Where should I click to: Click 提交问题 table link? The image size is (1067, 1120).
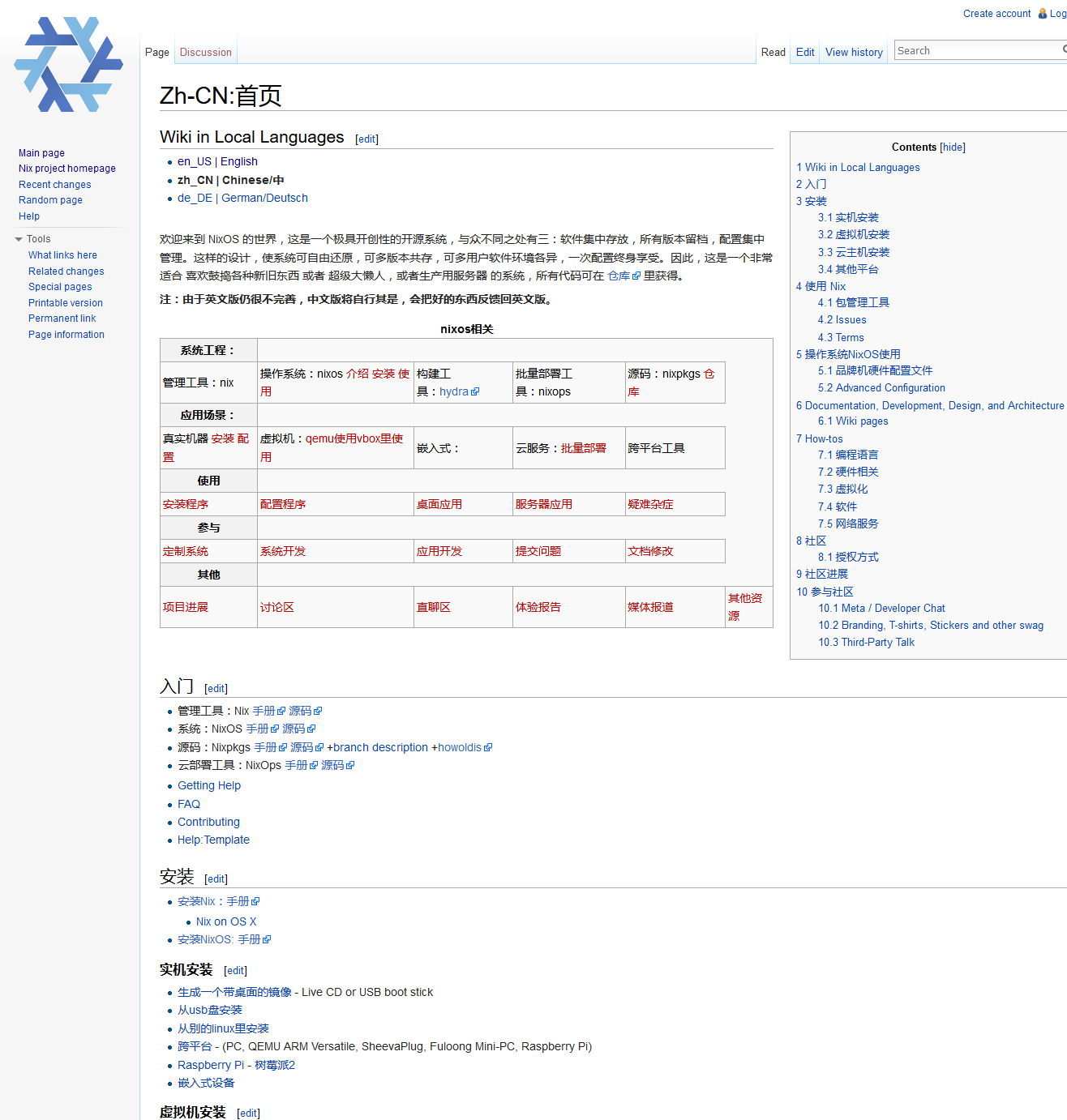(538, 551)
